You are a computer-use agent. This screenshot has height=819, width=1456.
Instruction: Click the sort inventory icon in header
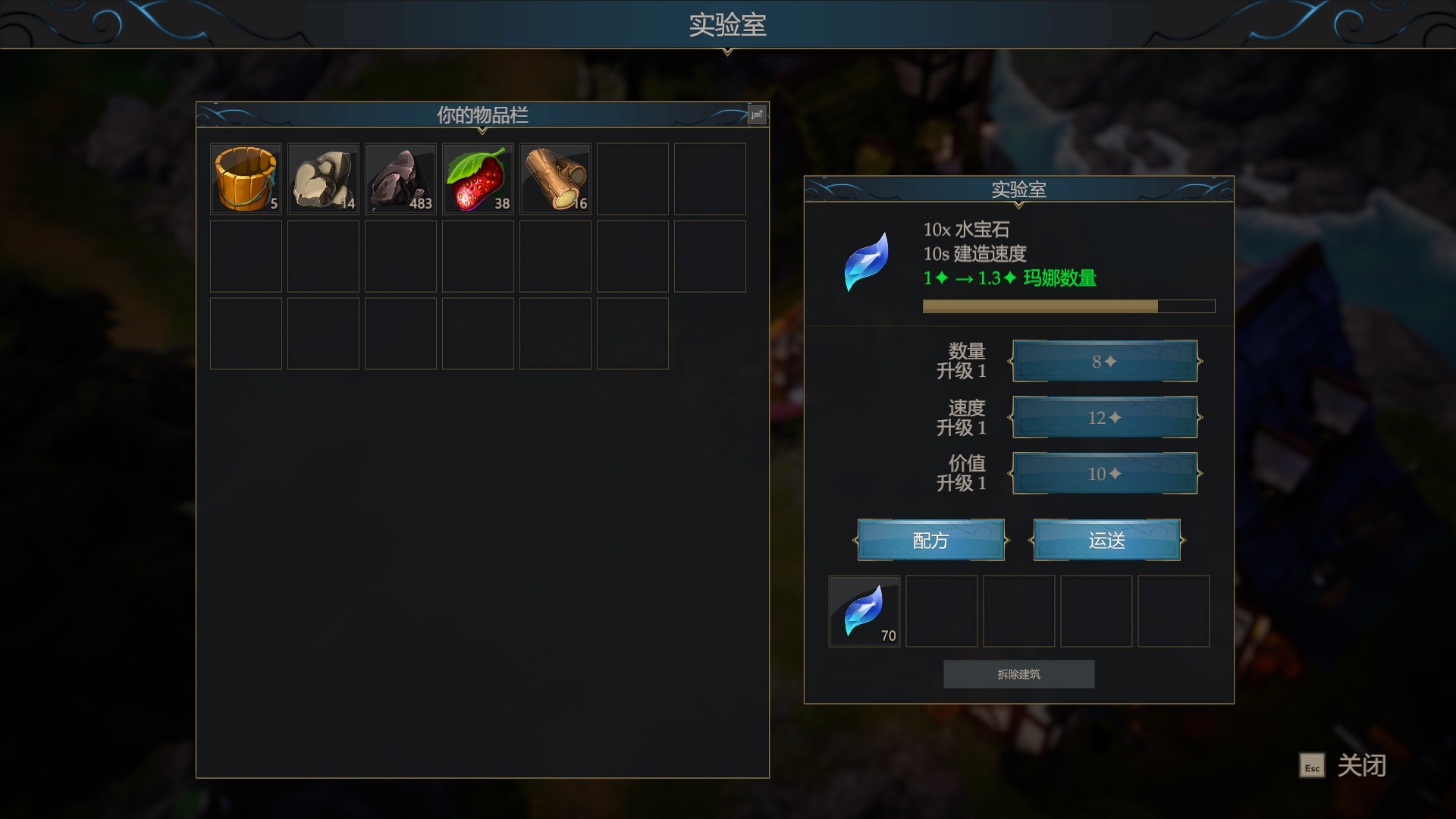tap(756, 115)
